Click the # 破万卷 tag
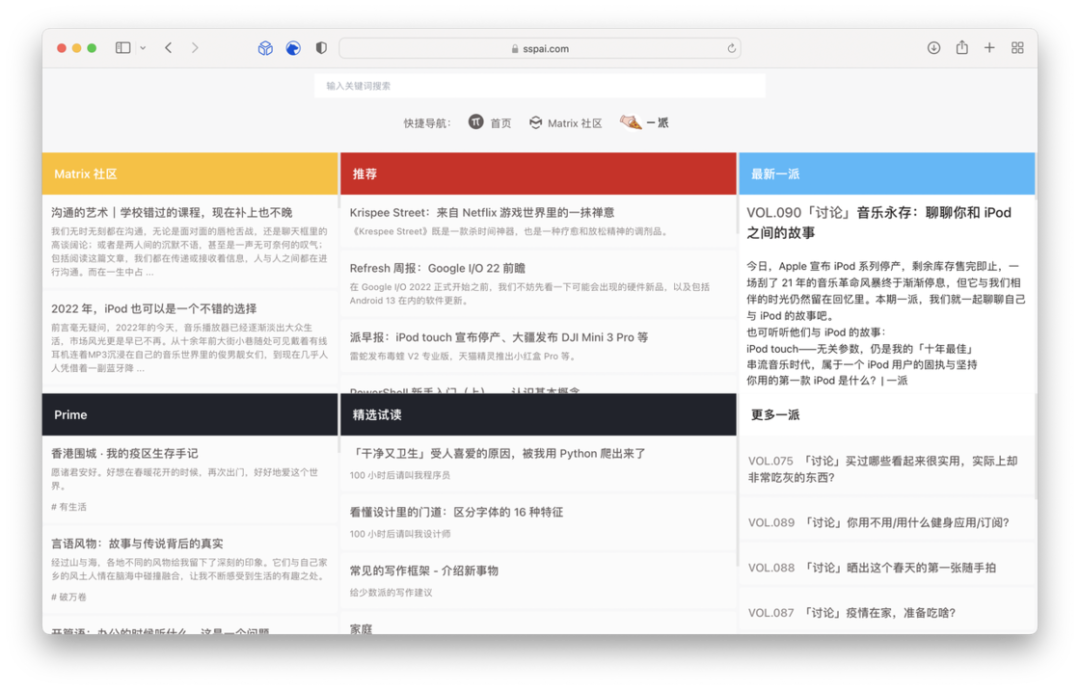The image size is (1080, 690). click(x=69, y=597)
